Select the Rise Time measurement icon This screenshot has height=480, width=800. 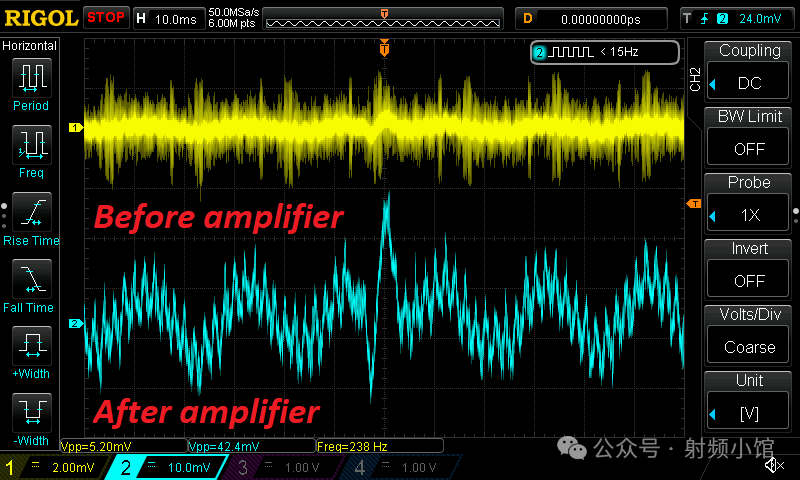(31, 214)
